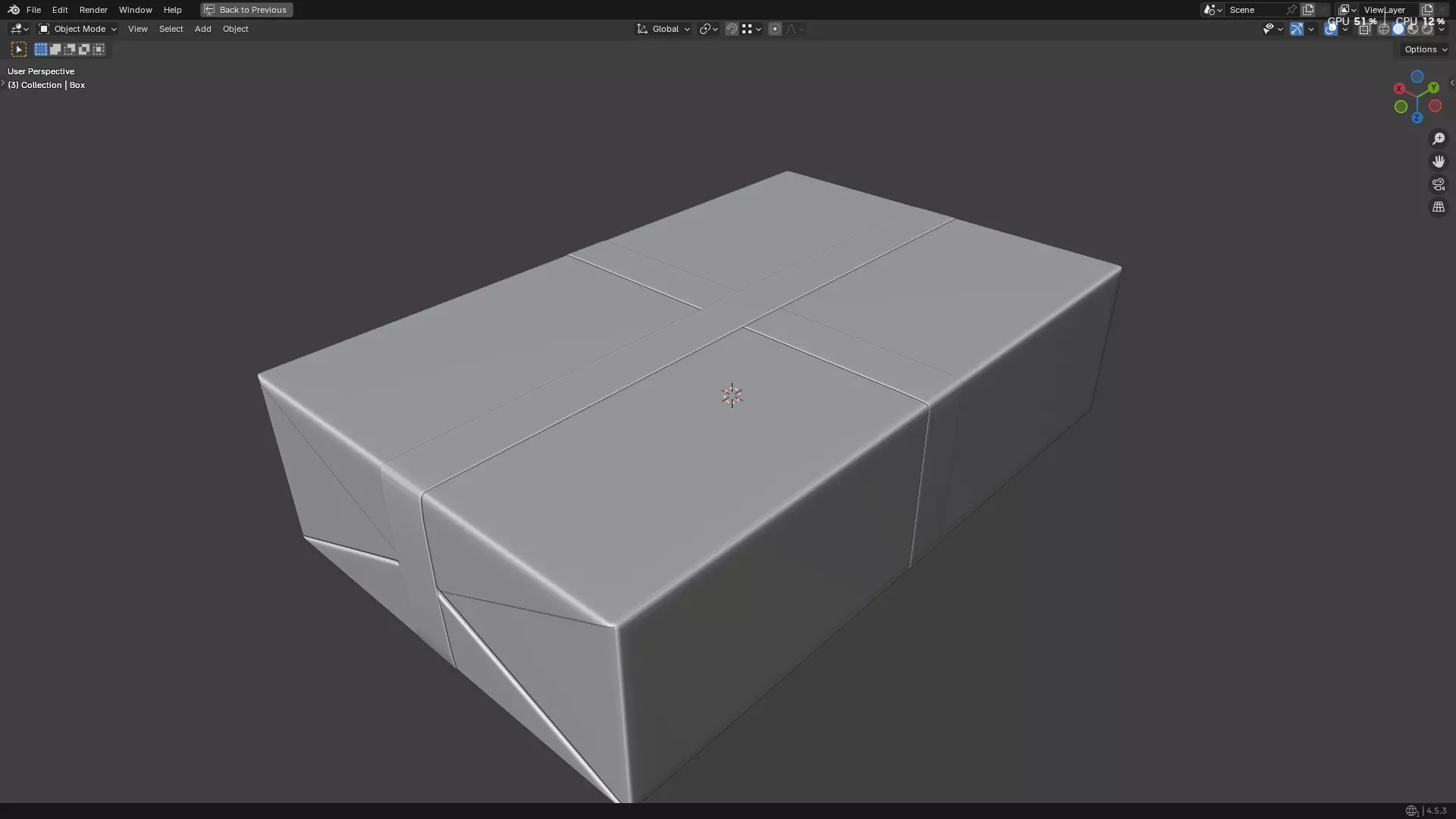Select the Select Box tool icon
Image resolution: width=1456 pixels, height=819 pixels.
point(19,49)
